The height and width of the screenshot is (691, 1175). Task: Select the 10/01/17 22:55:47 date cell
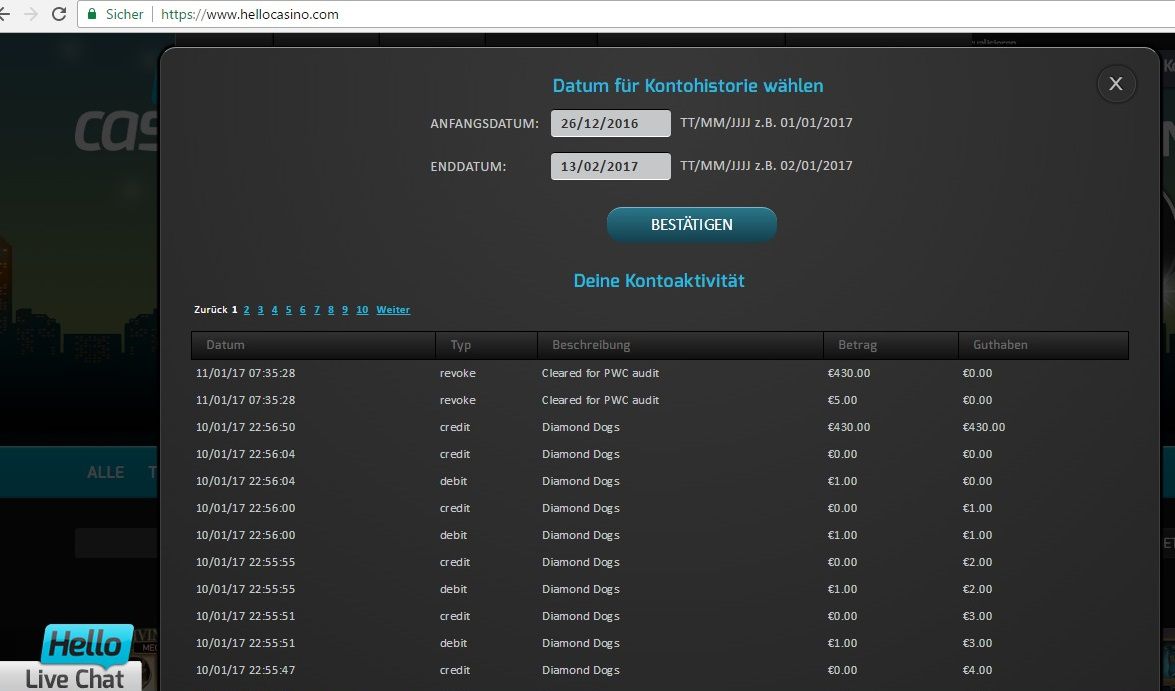pyautogui.click(x=246, y=670)
